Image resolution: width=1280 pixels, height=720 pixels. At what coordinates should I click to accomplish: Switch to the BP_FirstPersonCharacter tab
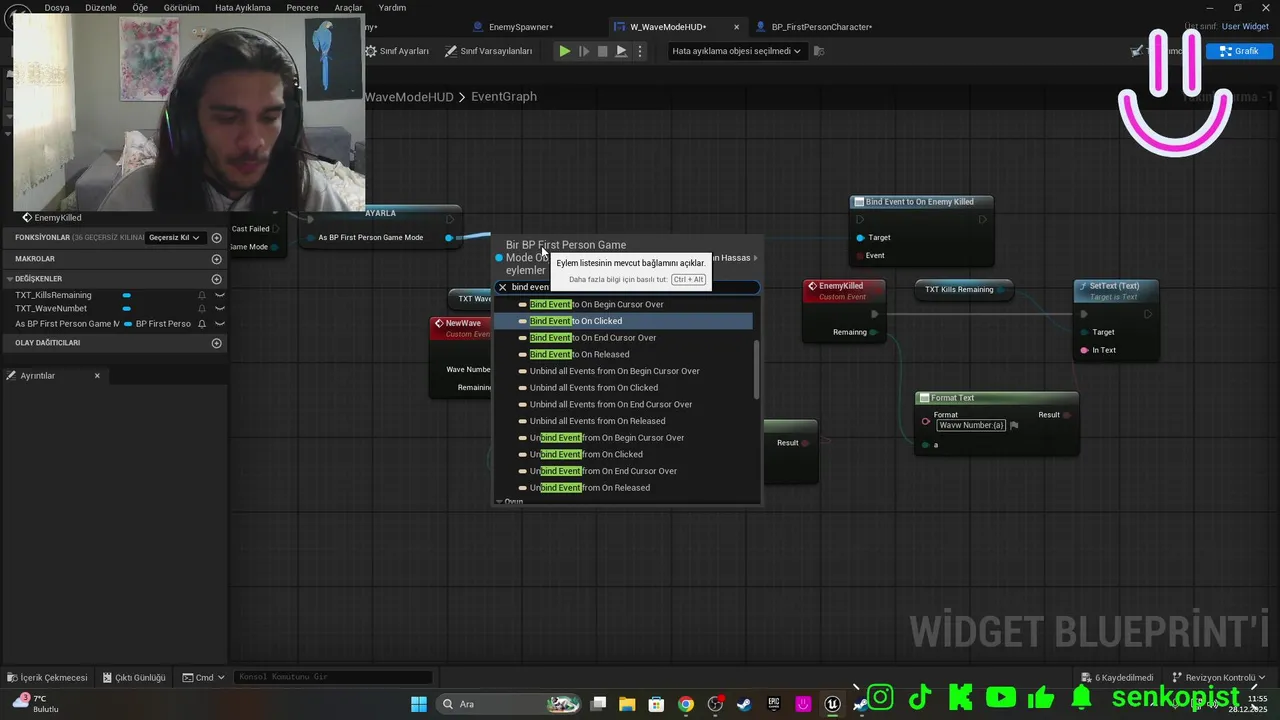pos(821,27)
